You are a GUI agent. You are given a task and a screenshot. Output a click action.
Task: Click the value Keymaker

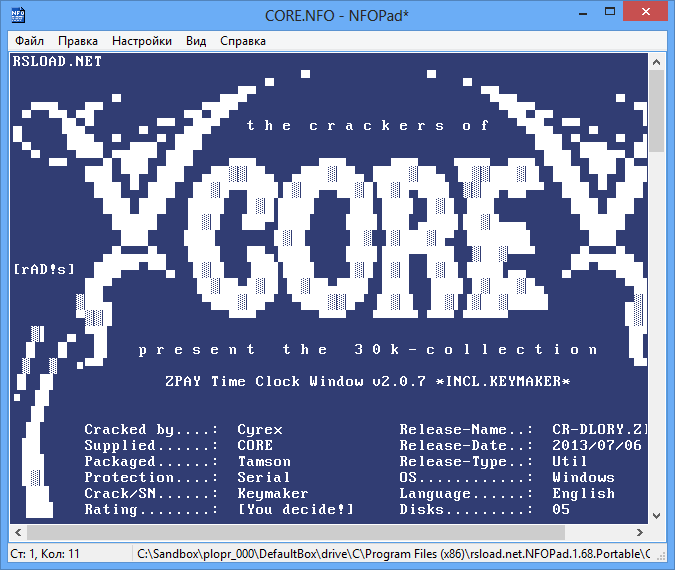(273, 493)
